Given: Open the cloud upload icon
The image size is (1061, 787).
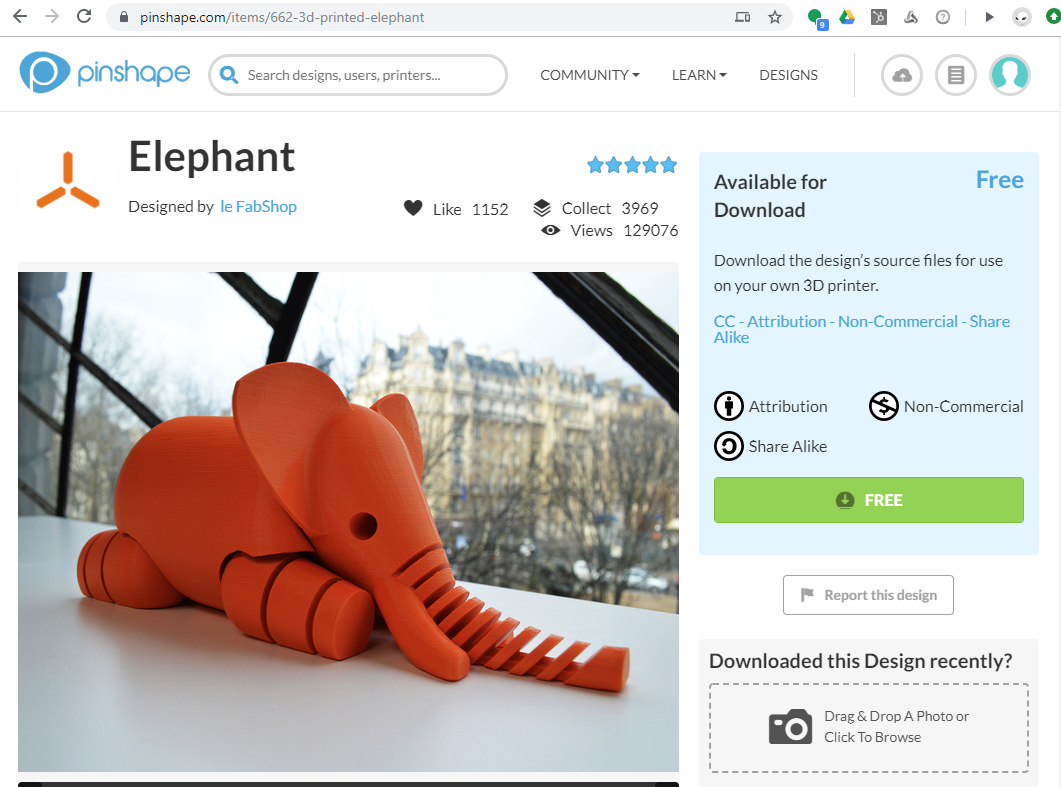Looking at the screenshot, I should pyautogui.click(x=901, y=75).
